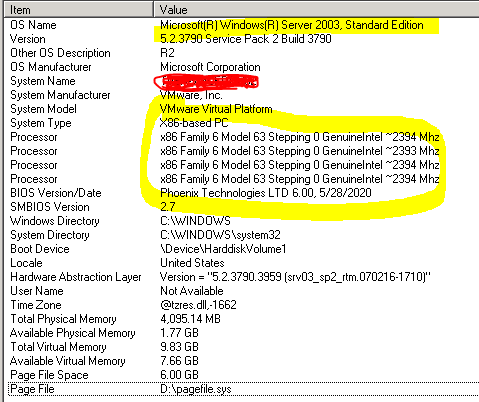Click the HAL version '5.2.3790.3959' value
Viewport: 479px width, 402px height.
click(x=295, y=277)
